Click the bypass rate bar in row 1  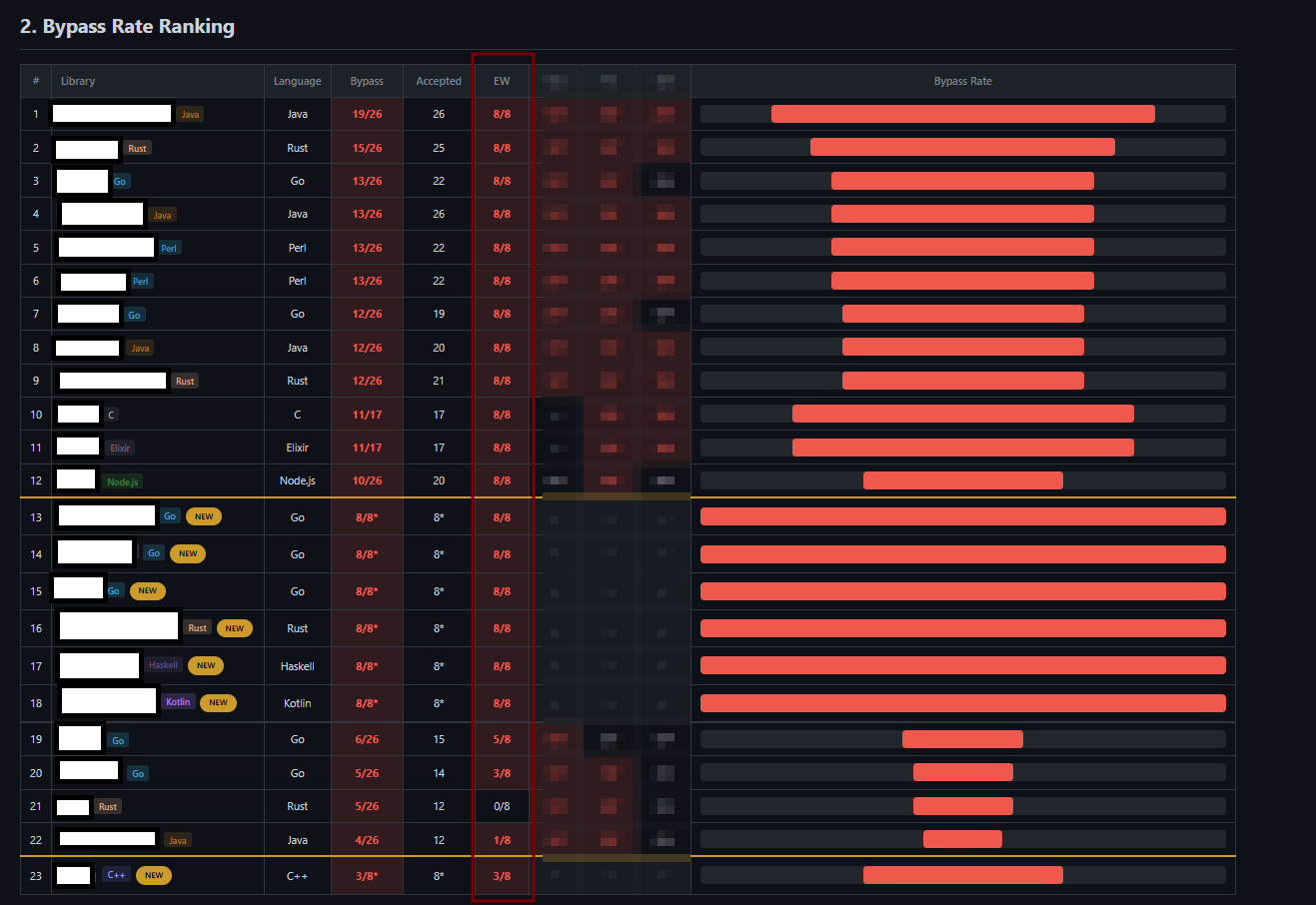pyautogui.click(x=963, y=114)
